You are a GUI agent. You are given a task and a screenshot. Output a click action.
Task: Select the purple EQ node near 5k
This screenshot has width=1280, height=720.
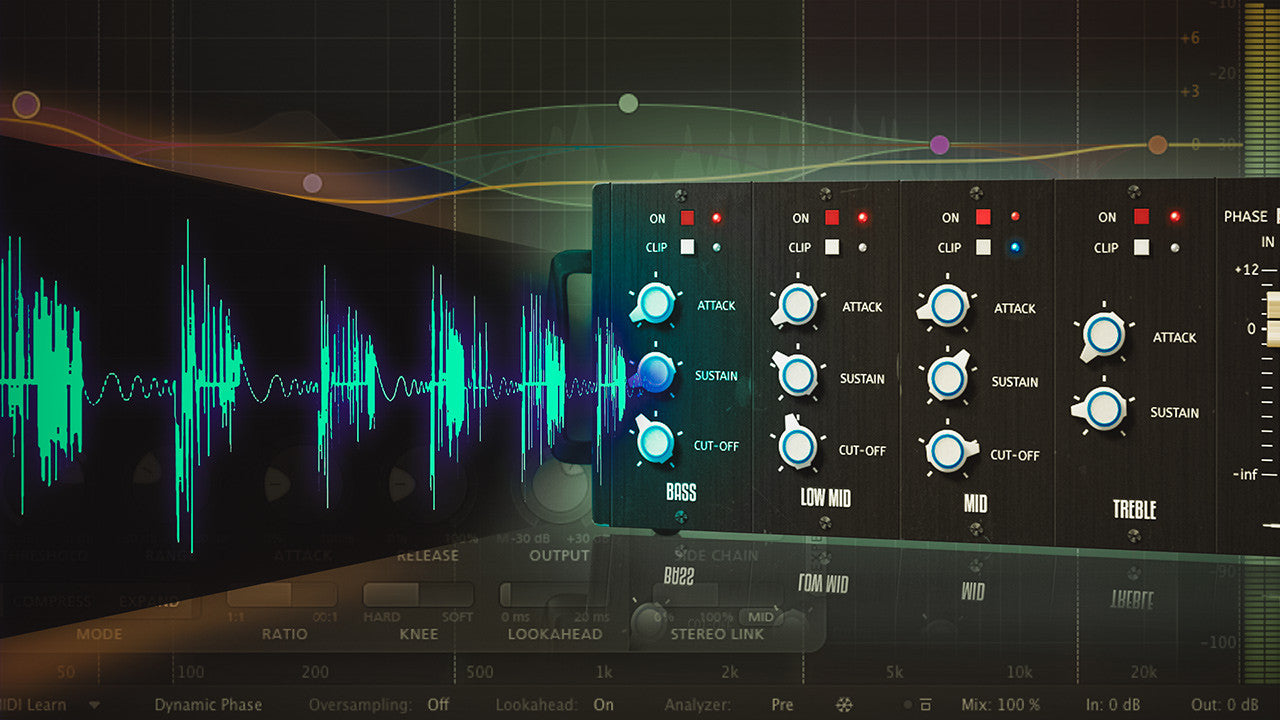[939, 145]
